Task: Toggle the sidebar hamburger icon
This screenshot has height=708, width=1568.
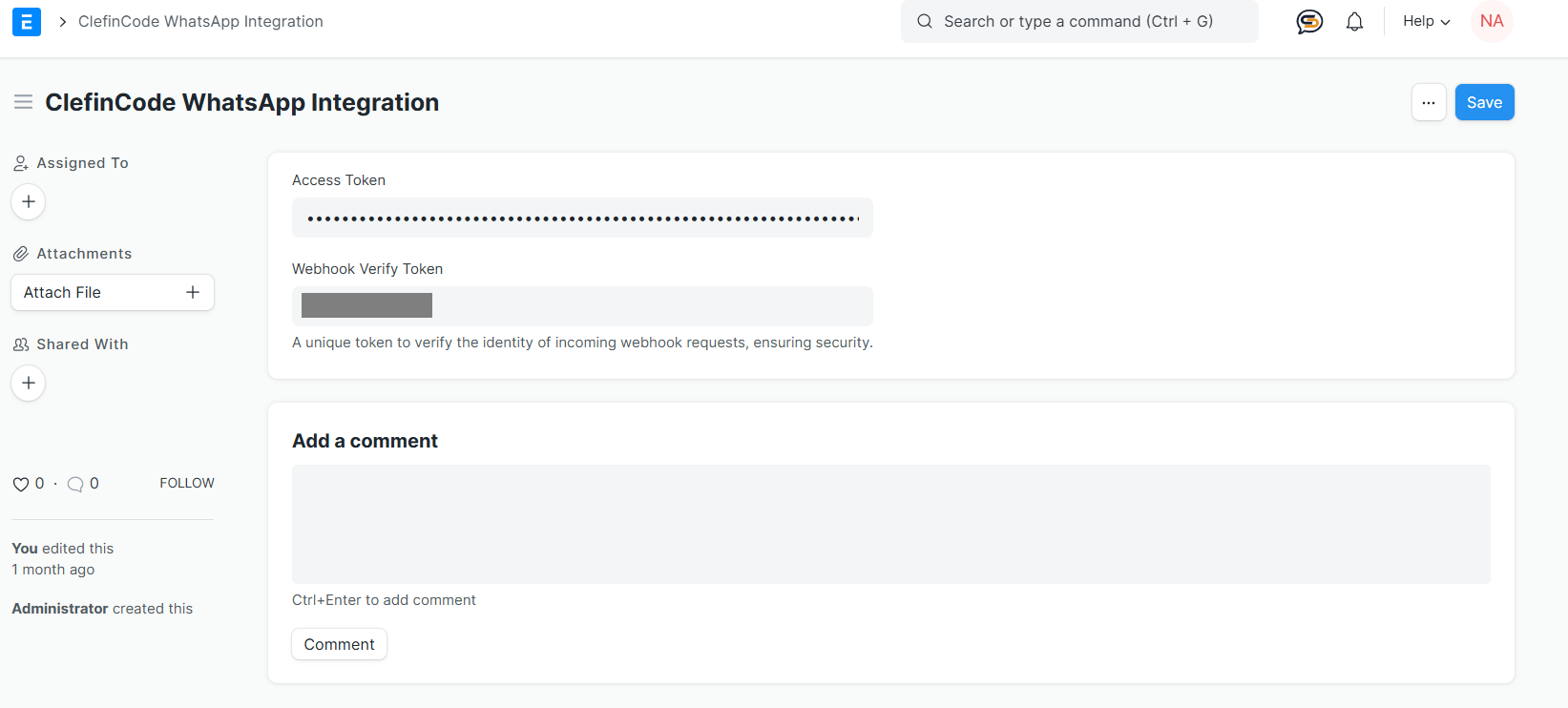Action: coord(24,102)
